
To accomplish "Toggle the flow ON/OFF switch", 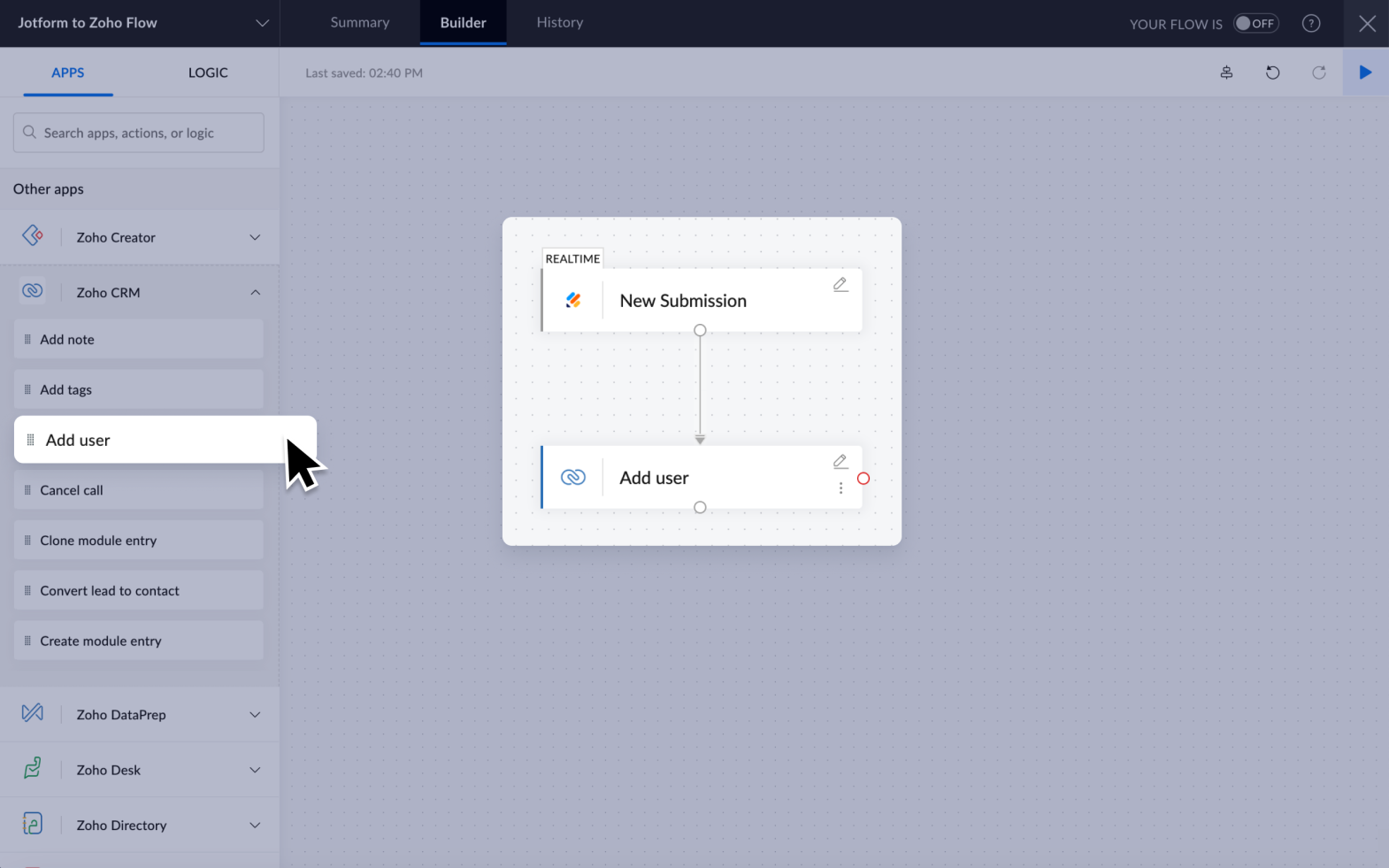I will tap(1255, 24).
